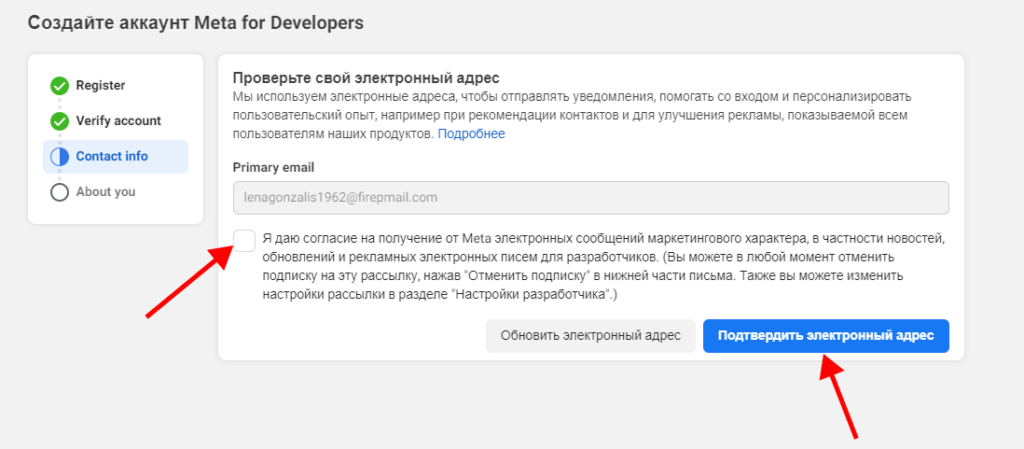
Task: Click the half-filled blue circle step icon
Action: tap(59, 157)
